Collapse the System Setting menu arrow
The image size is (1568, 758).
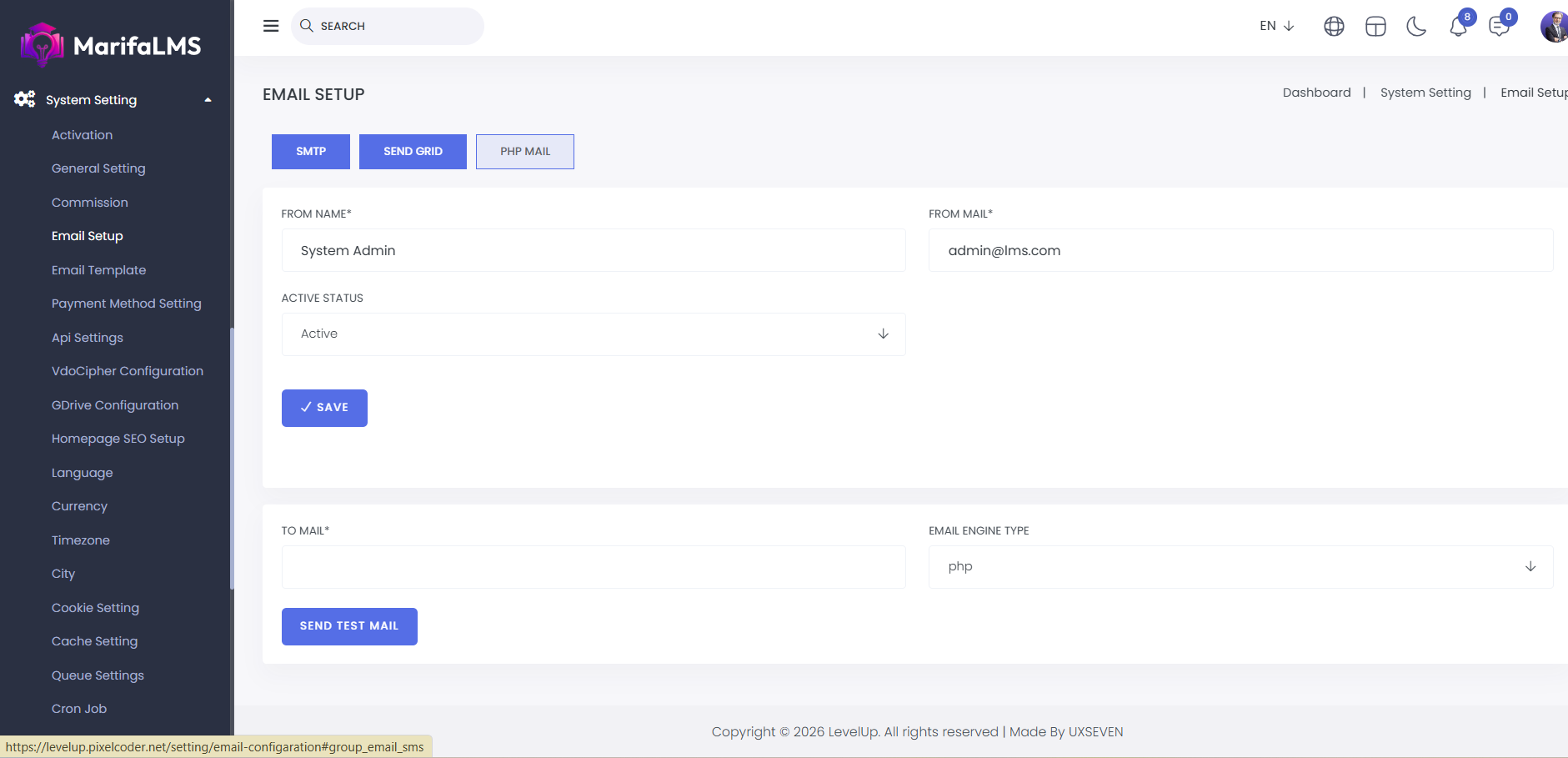208,100
